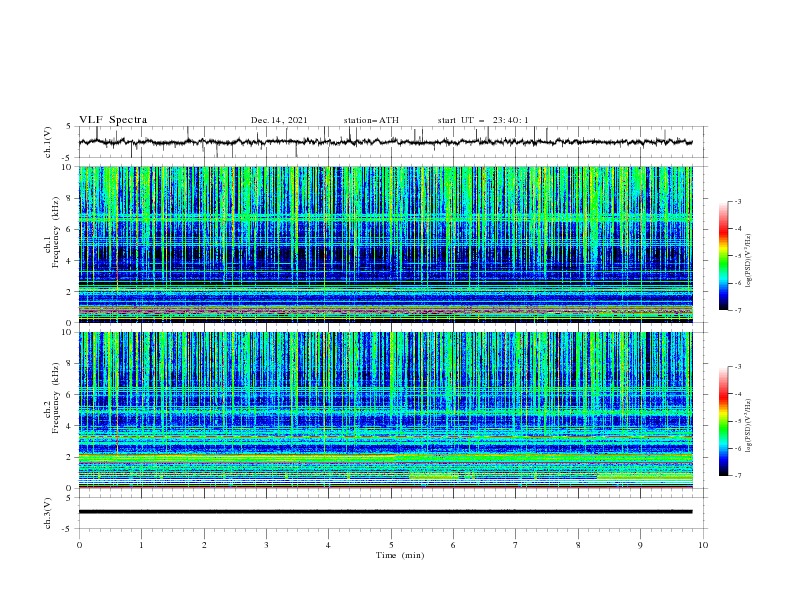
Task: Click the ch.3 voltage waveform band
Action: 385,512
